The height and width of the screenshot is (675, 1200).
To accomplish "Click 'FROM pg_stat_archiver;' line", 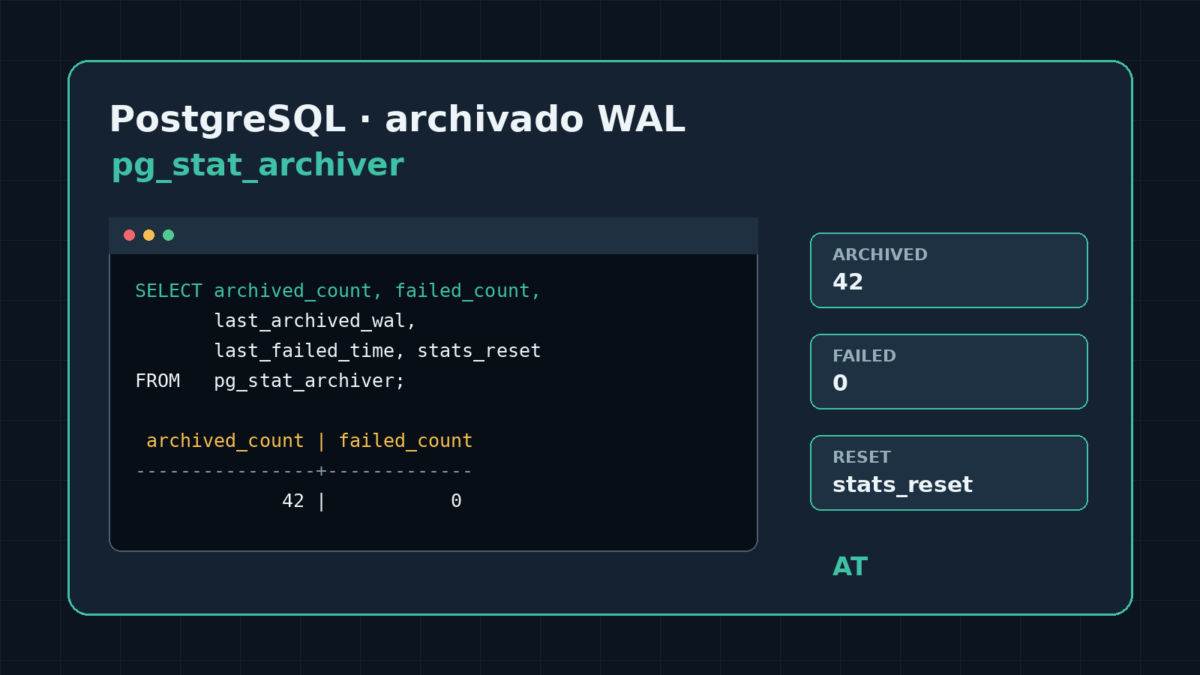I will pyautogui.click(x=270, y=381).
